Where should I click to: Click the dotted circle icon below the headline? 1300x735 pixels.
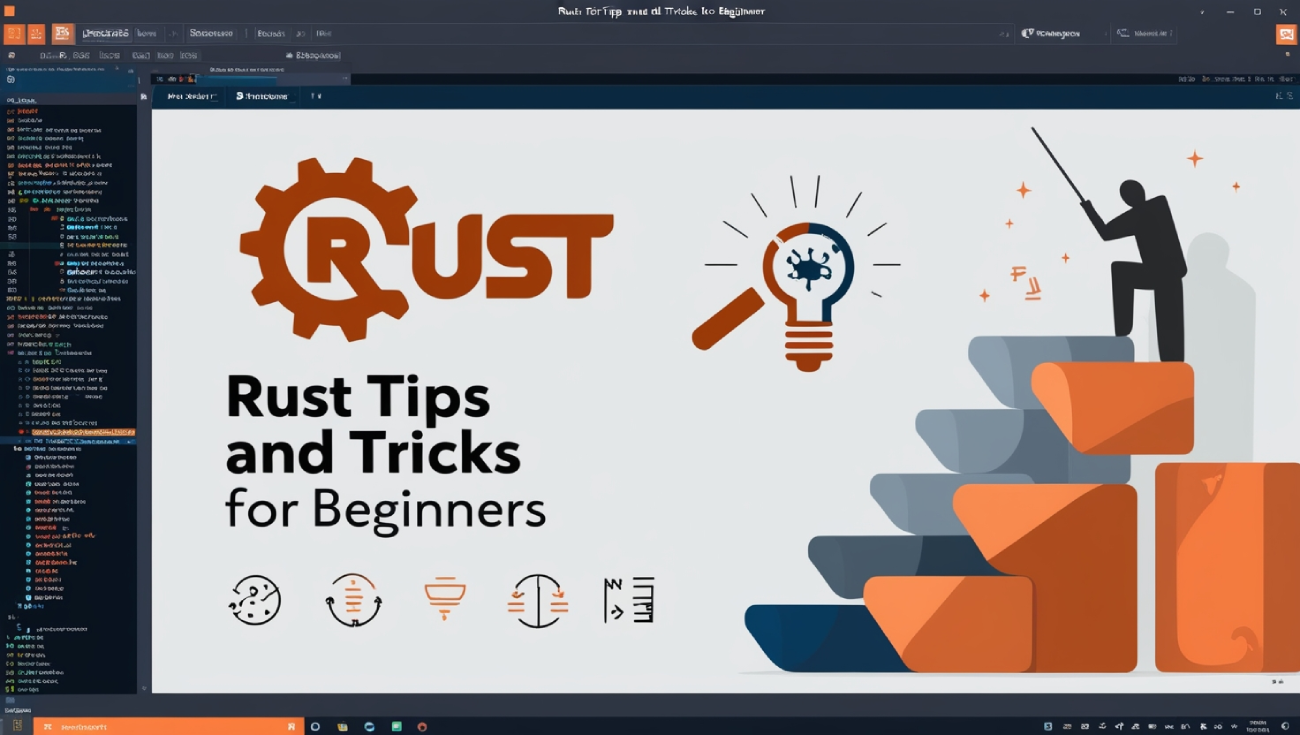[255, 600]
